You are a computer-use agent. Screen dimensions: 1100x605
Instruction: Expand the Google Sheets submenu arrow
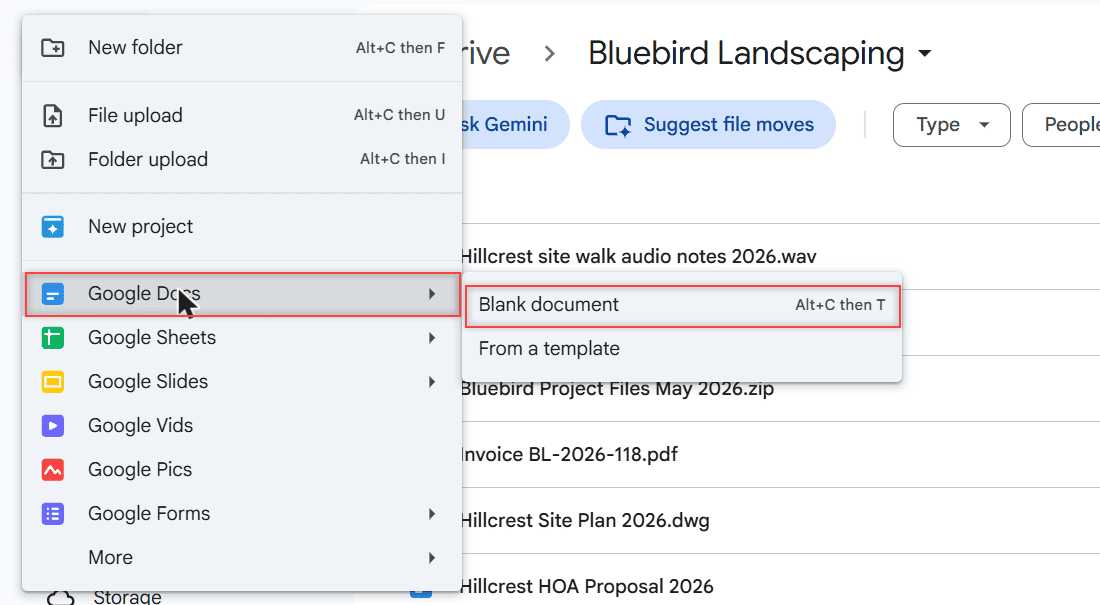tap(432, 338)
